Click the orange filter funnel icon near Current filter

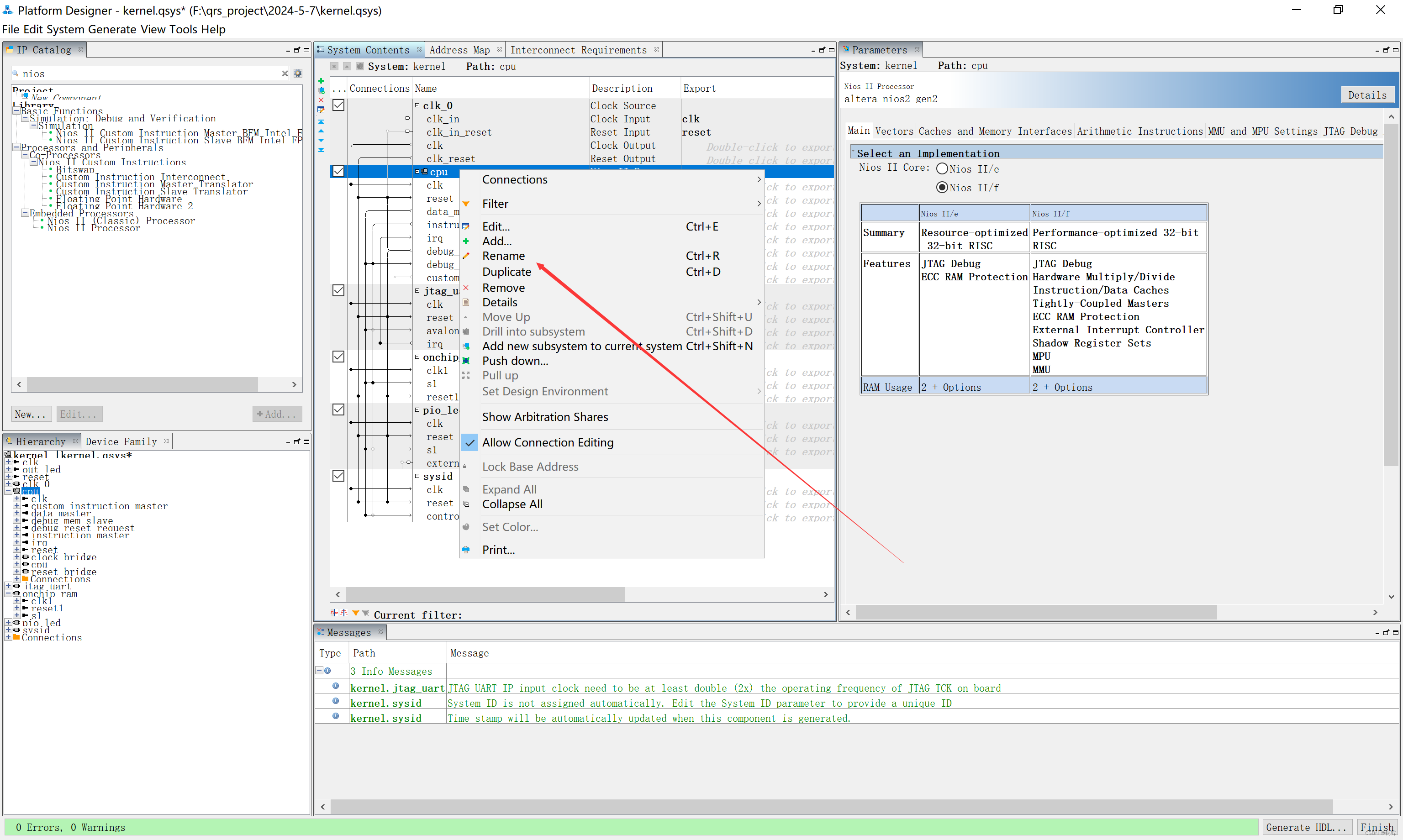pos(356,613)
